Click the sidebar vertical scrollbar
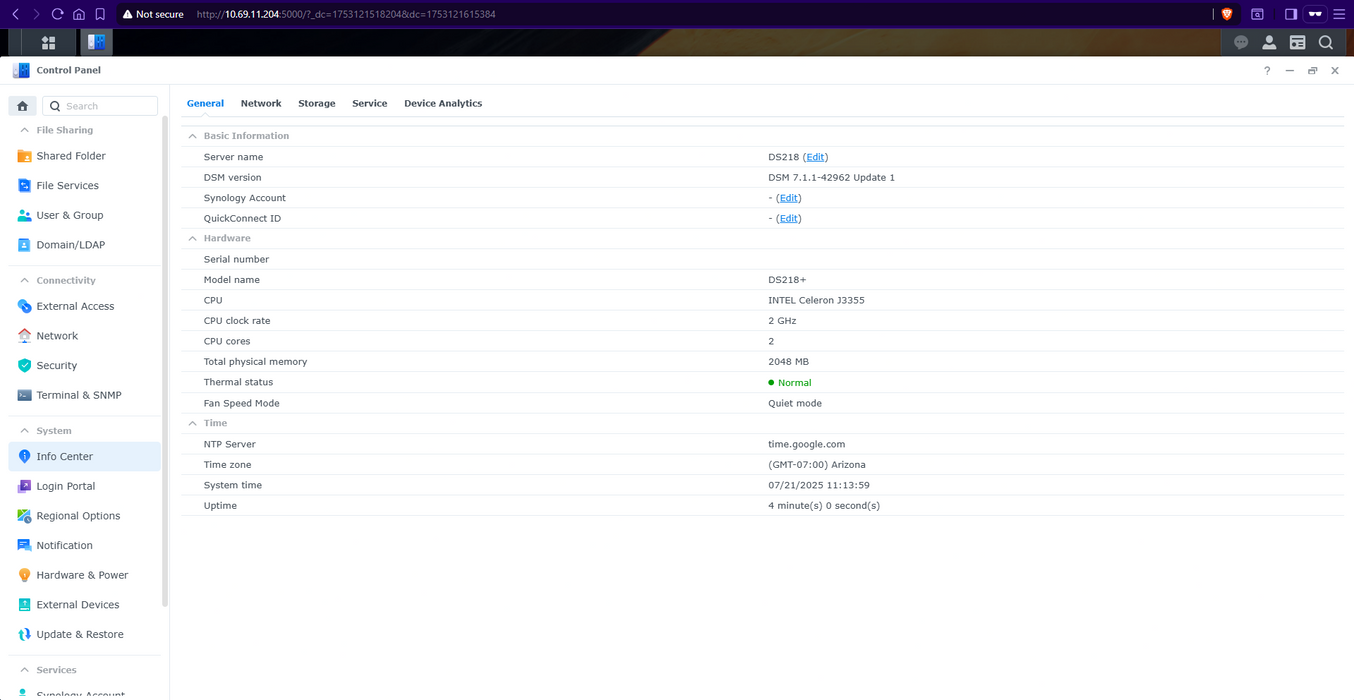 [165, 360]
